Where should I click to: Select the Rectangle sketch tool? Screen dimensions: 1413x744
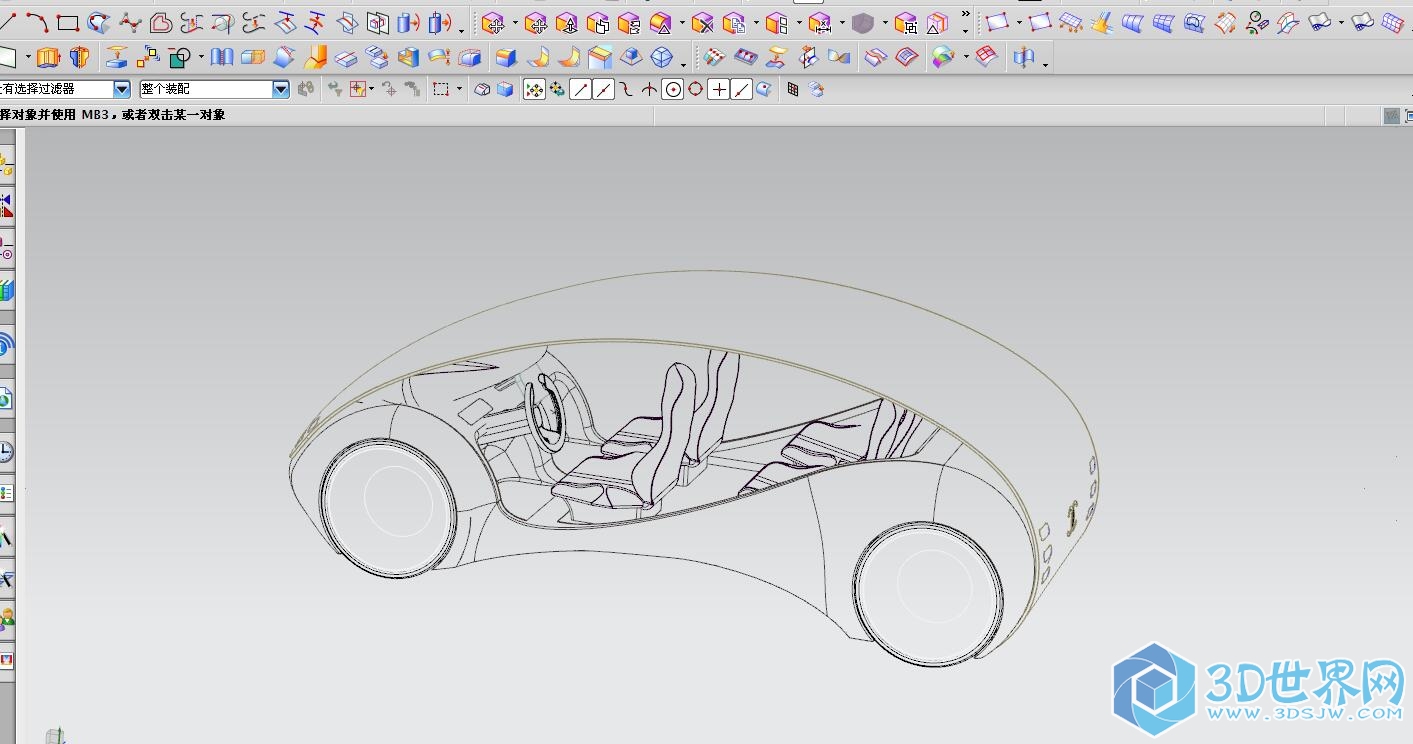(67, 22)
